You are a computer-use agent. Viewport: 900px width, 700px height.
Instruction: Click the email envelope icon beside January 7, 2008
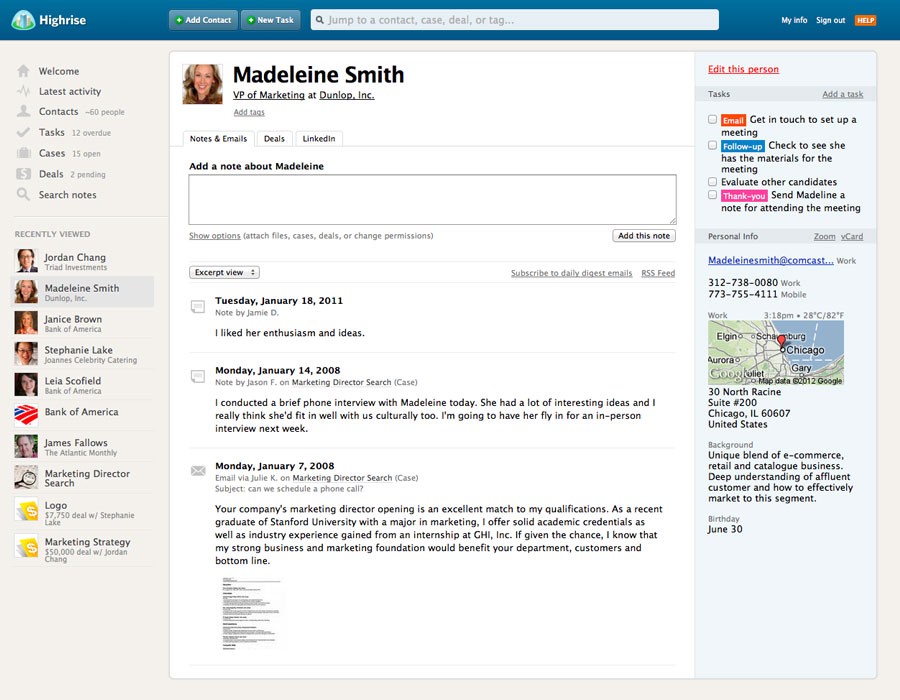point(197,471)
